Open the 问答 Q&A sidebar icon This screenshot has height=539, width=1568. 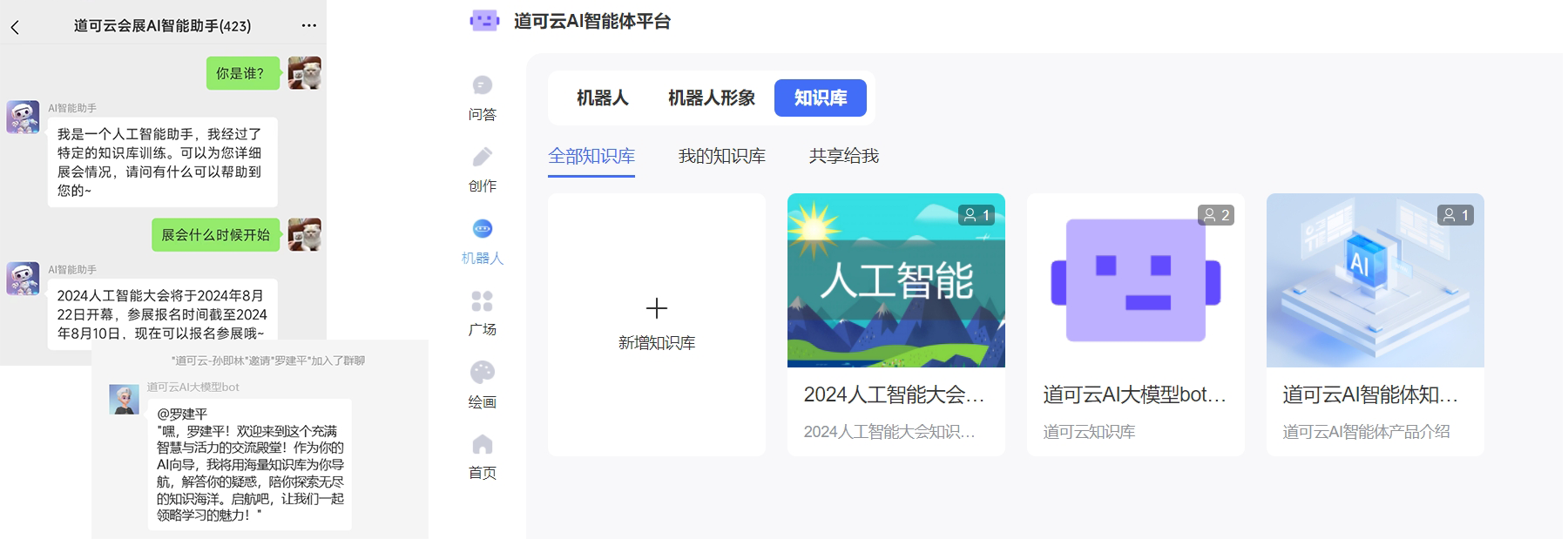(x=482, y=85)
